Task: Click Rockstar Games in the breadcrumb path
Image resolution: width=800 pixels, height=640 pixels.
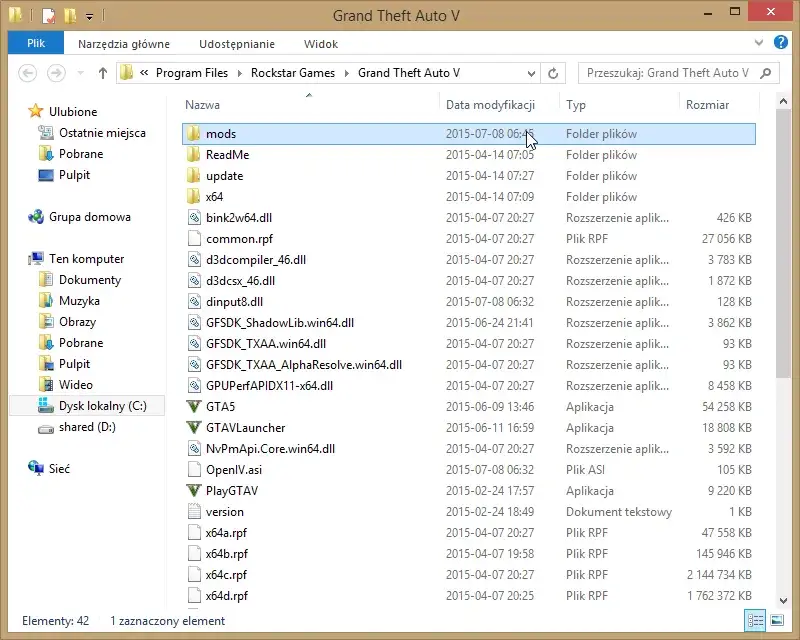Action: 292,73
